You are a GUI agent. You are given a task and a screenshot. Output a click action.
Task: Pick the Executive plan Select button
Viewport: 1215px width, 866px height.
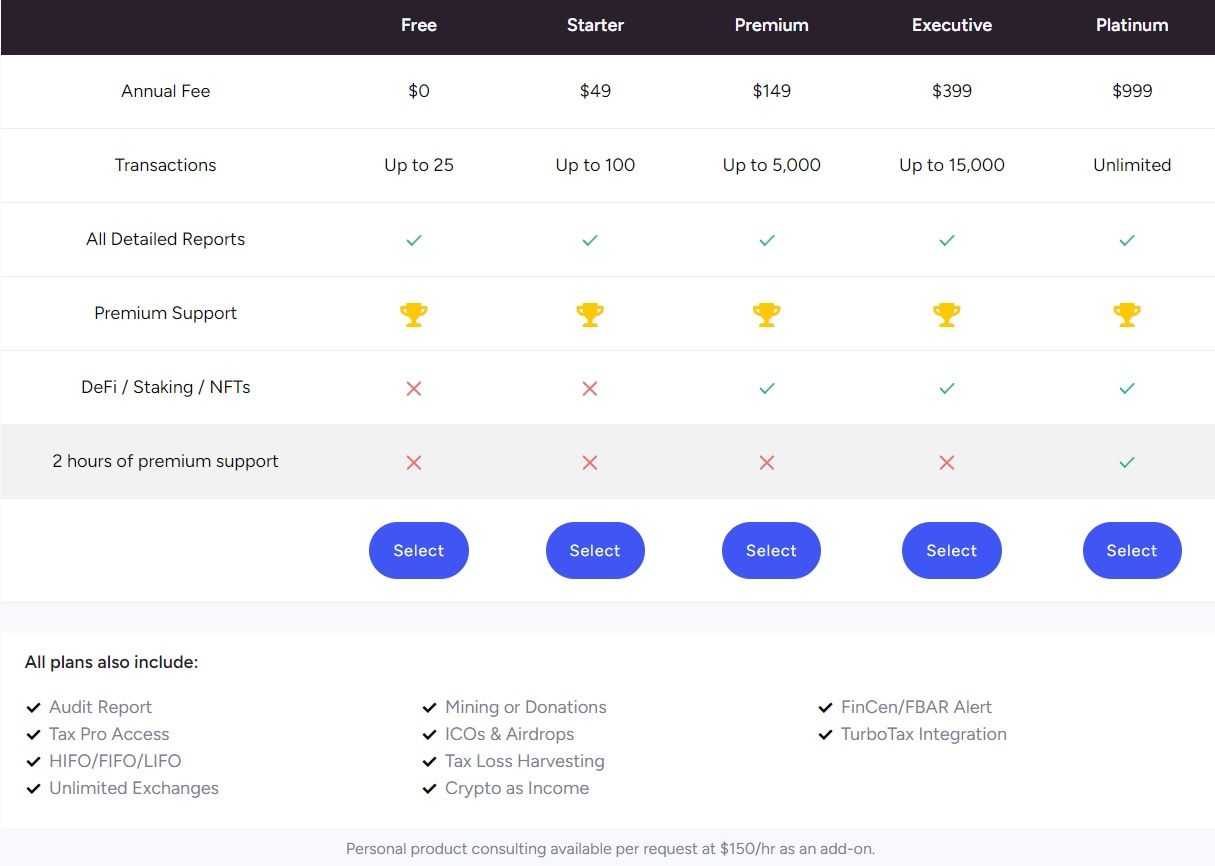951,550
